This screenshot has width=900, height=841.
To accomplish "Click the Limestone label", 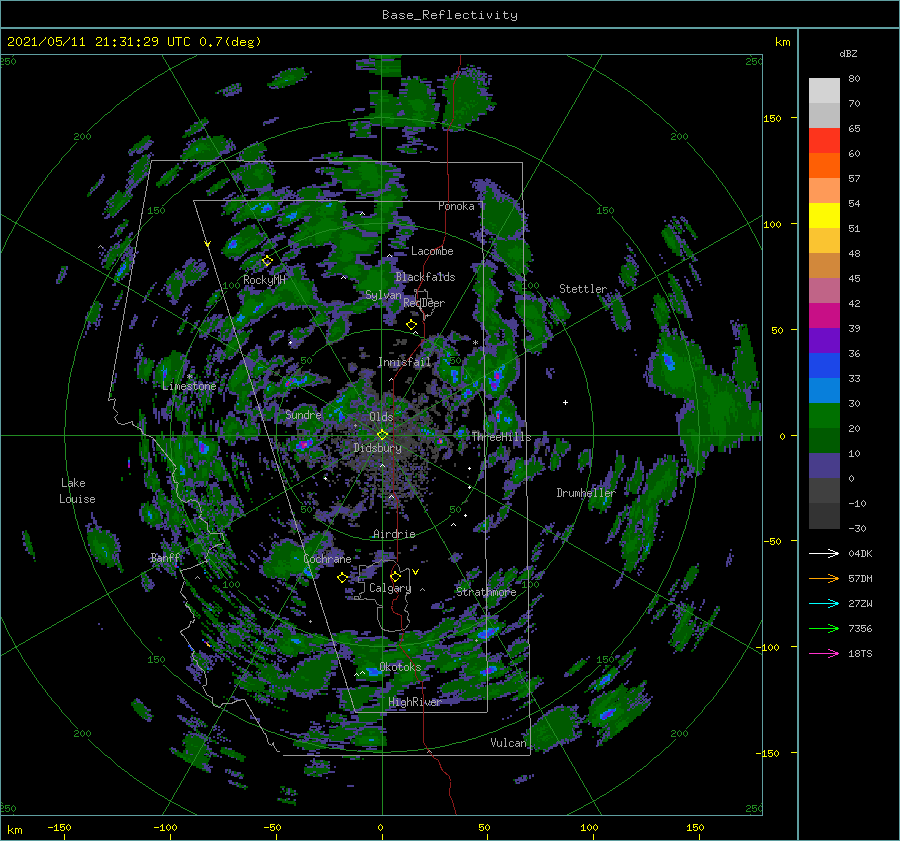I will [x=189, y=386].
